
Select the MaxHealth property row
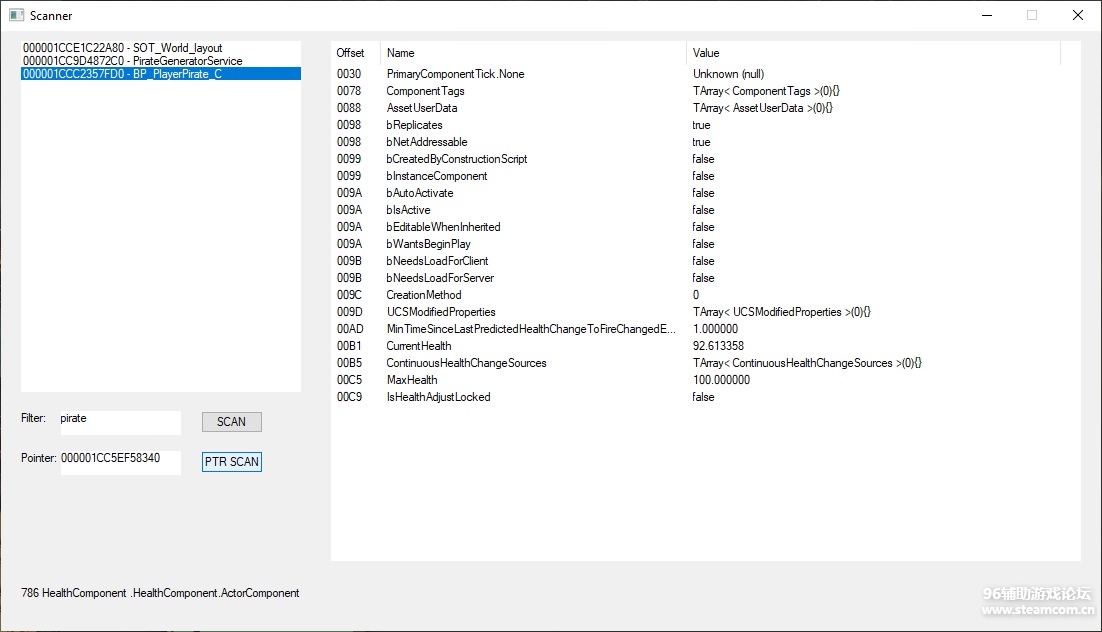[412, 380]
